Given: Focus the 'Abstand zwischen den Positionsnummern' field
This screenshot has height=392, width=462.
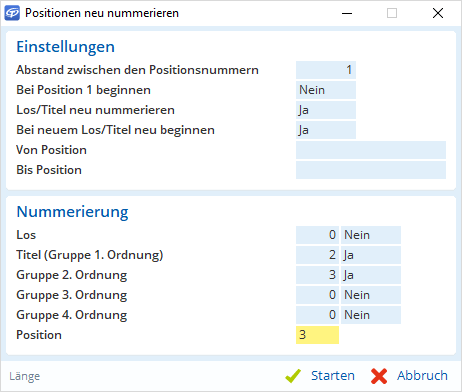Looking at the screenshot, I should point(326,70).
